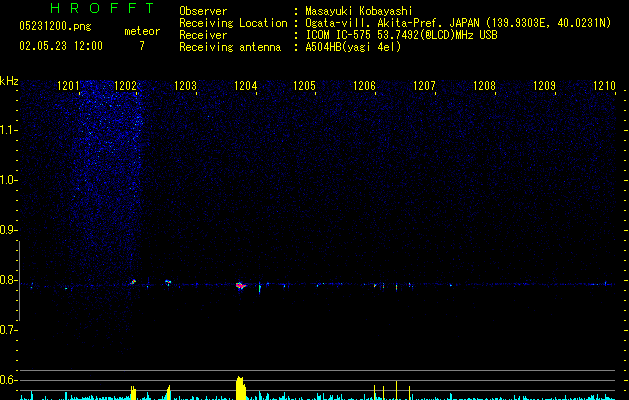Click time marker 1203
Screen dimensions: 629x400
[x=185, y=86]
